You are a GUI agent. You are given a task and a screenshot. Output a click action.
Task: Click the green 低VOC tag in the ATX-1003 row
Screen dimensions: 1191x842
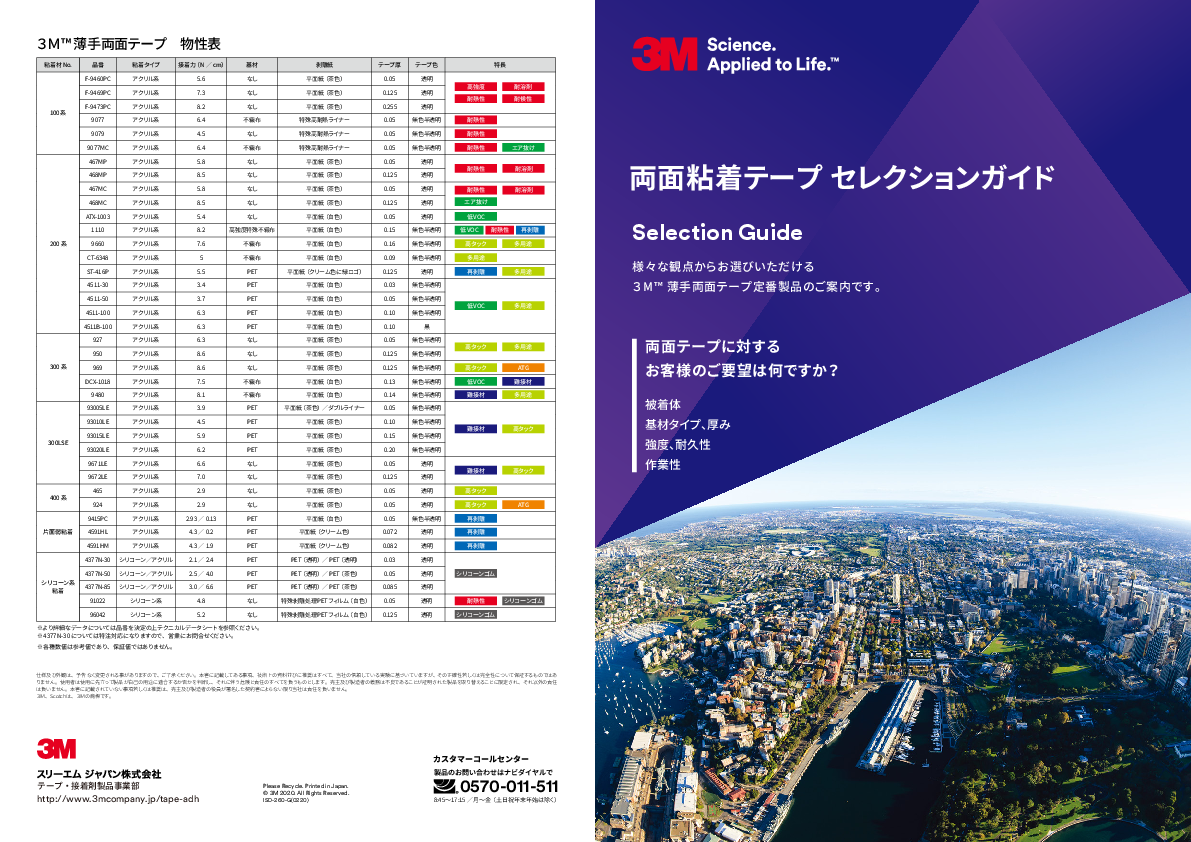[x=475, y=216]
